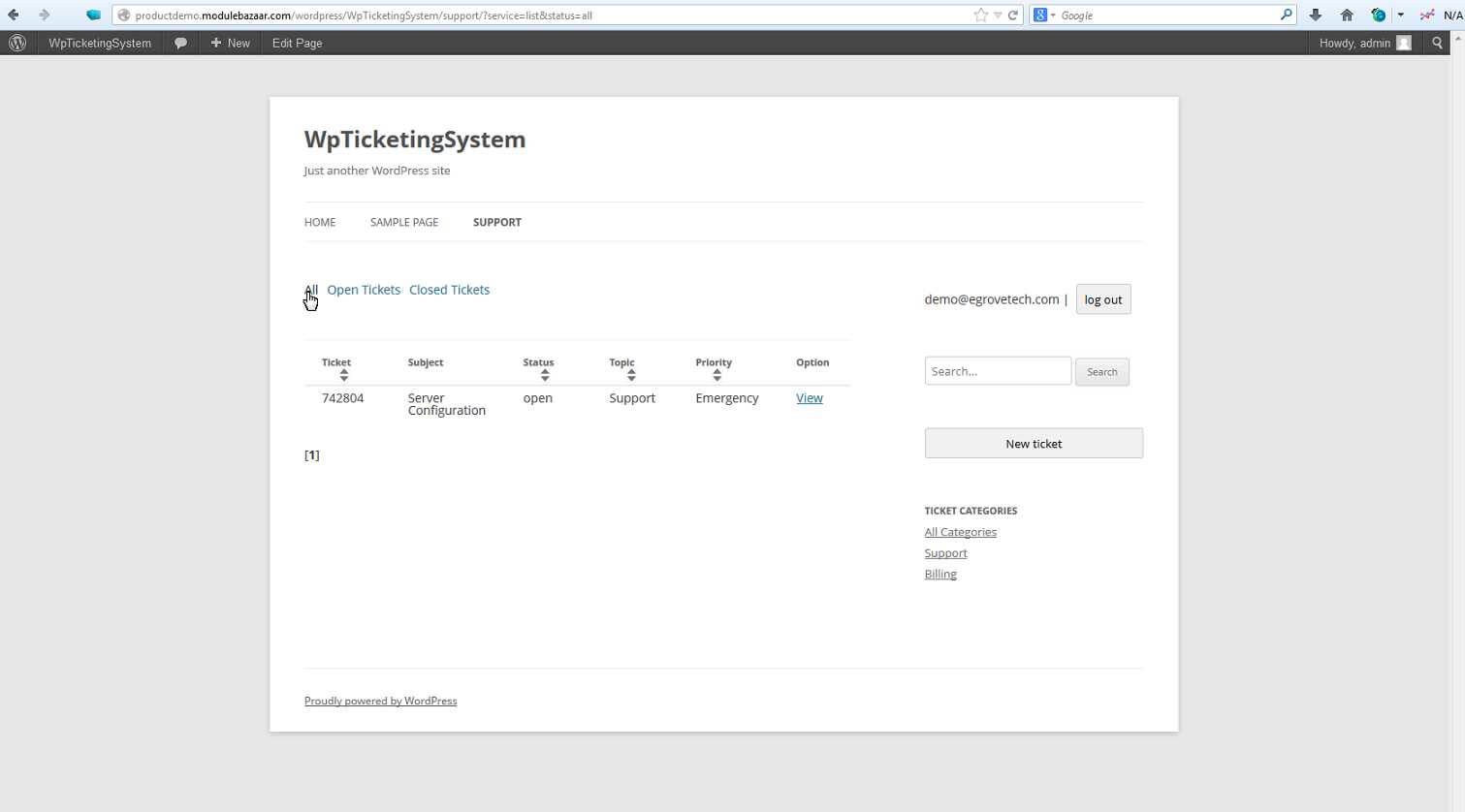Create a New ticket
The height and width of the screenshot is (812, 1465).
1034,444
